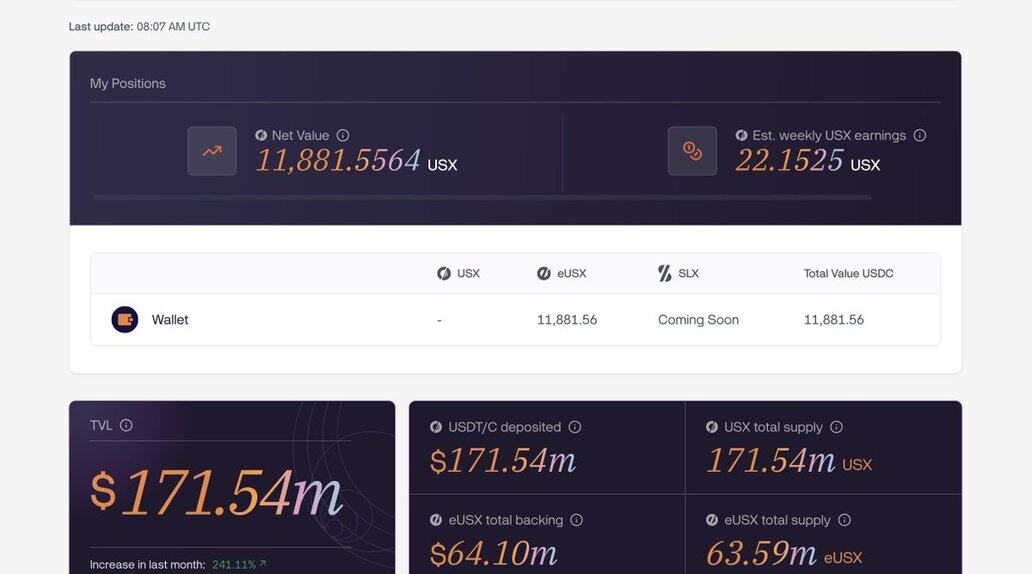This screenshot has height=574, width=1032.
Task: Click the trending arrow icon by Net Value
Action: (x=212, y=151)
